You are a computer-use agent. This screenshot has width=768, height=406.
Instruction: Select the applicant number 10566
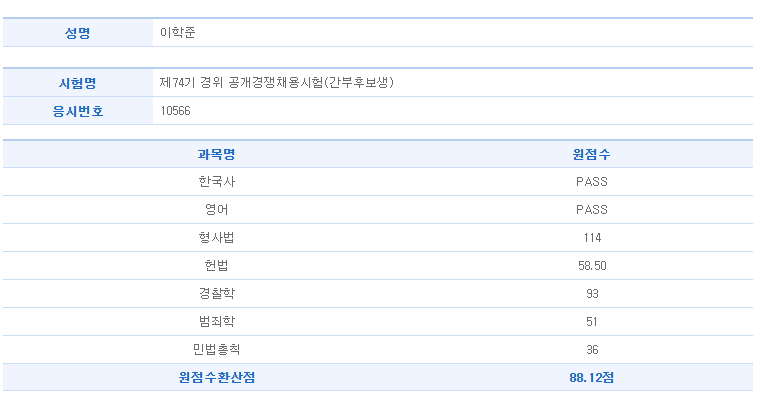175,111
